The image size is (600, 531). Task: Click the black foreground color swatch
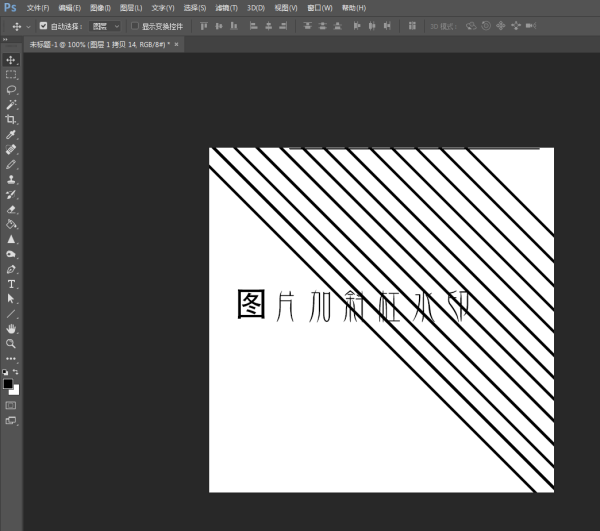(x=7, y=384)
